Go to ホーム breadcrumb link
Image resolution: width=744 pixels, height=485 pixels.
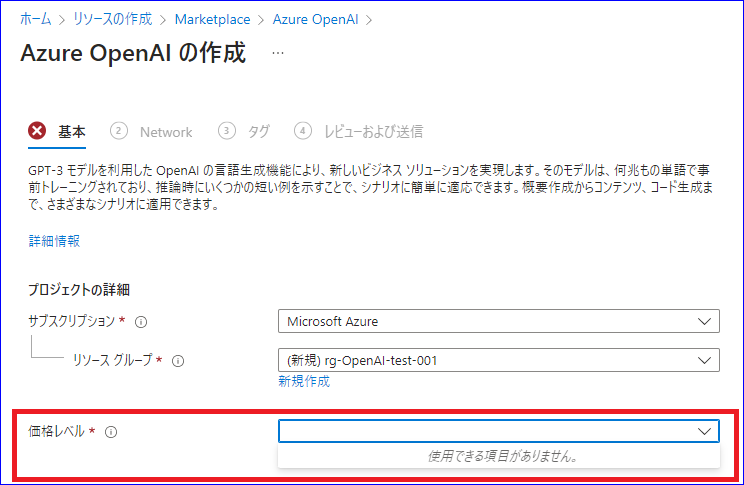point(36,19)
